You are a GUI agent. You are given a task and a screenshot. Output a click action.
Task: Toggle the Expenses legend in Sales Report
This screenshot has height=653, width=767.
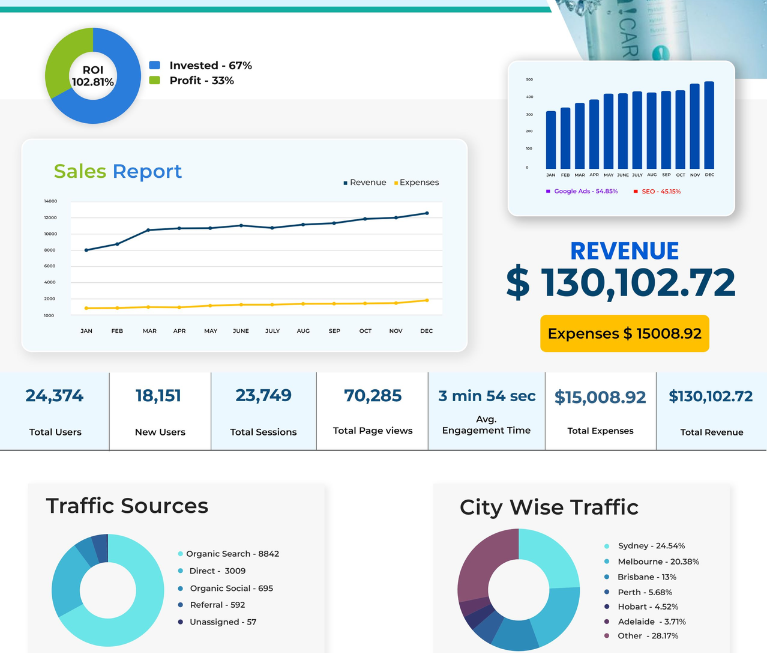(416, 182)
